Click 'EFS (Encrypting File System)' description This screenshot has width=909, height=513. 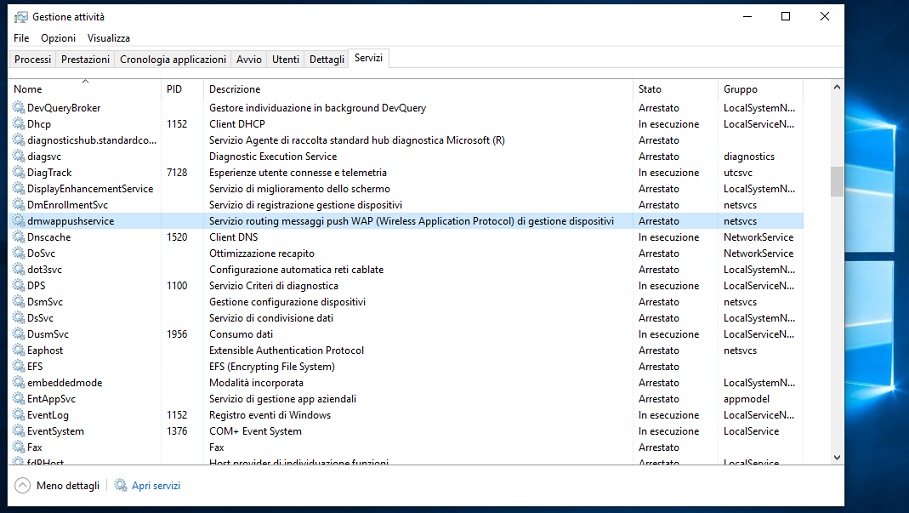[272, 367]
